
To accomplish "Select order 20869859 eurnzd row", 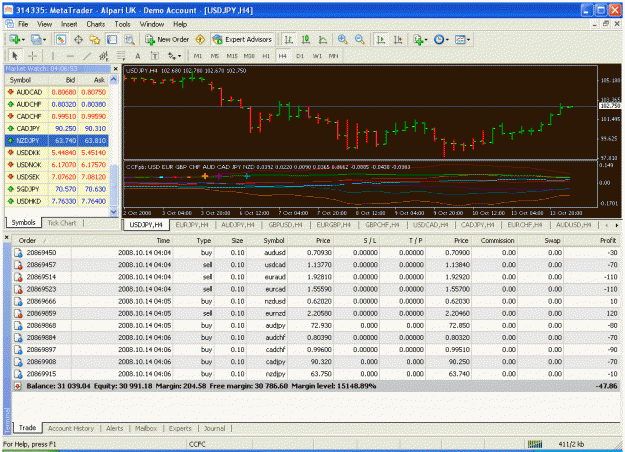I will coord(316,313).
